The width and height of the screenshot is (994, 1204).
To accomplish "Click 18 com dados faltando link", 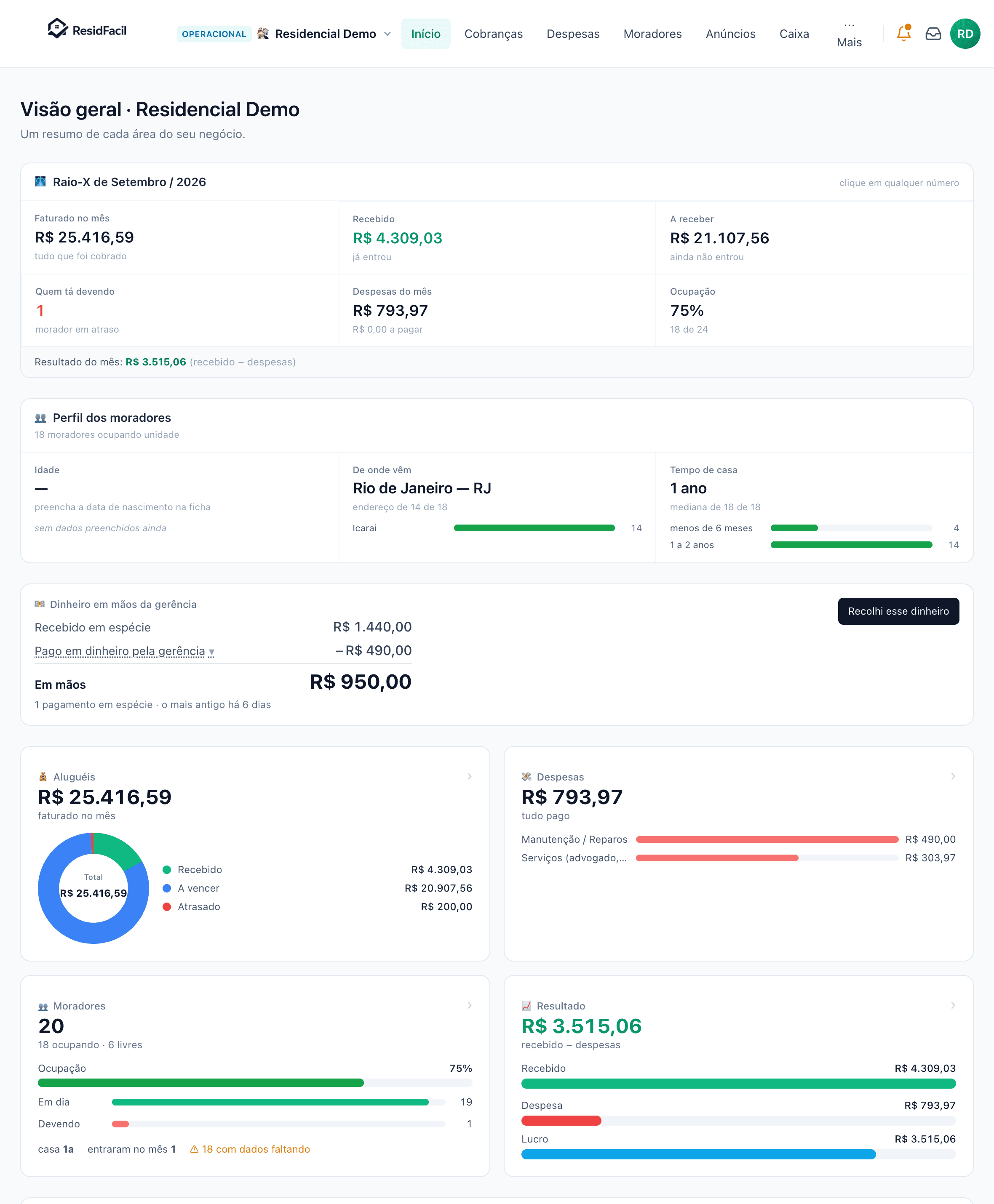I will click(x=250, y=1149).
